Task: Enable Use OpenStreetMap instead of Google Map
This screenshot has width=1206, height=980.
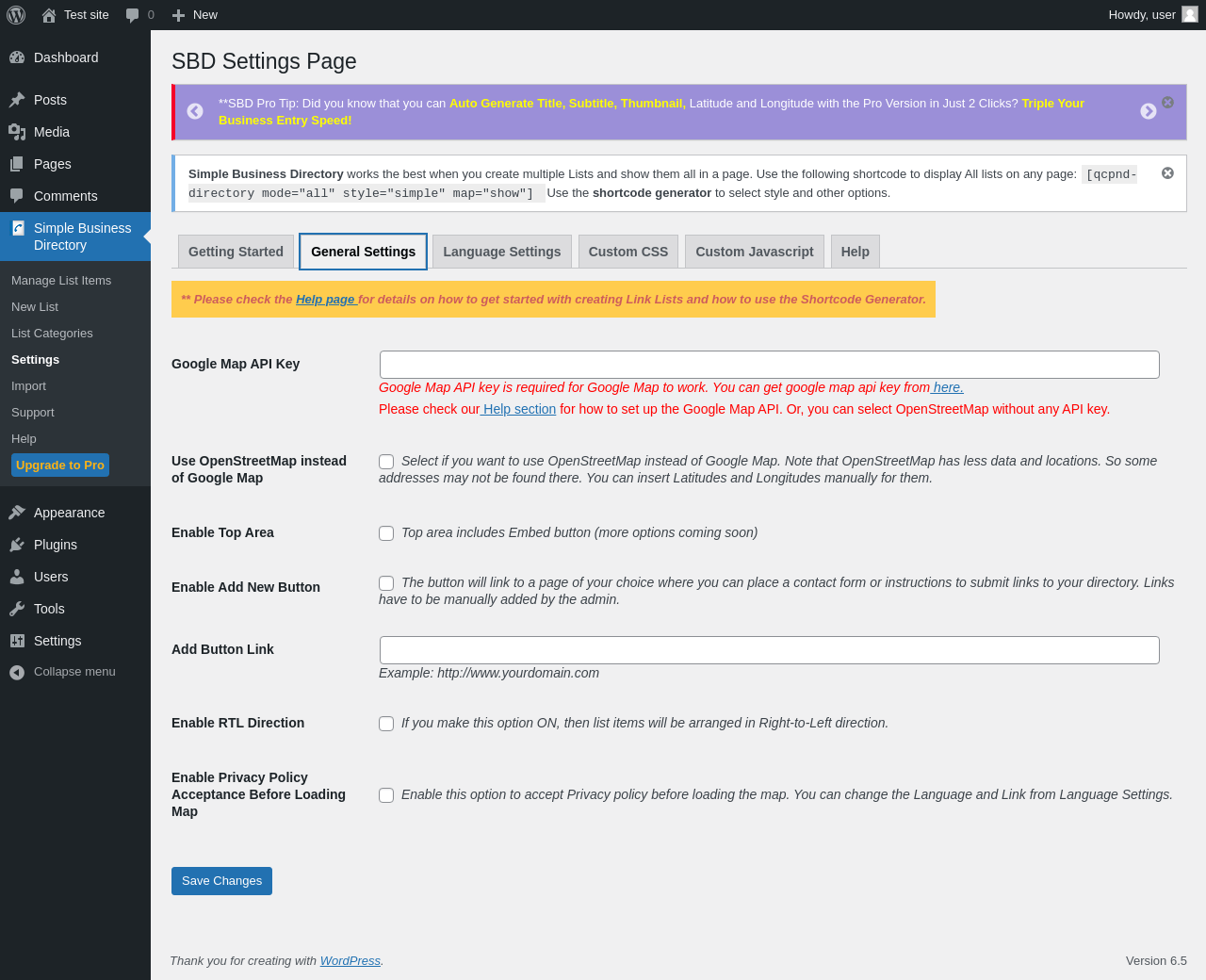Action: click(386, 462)
